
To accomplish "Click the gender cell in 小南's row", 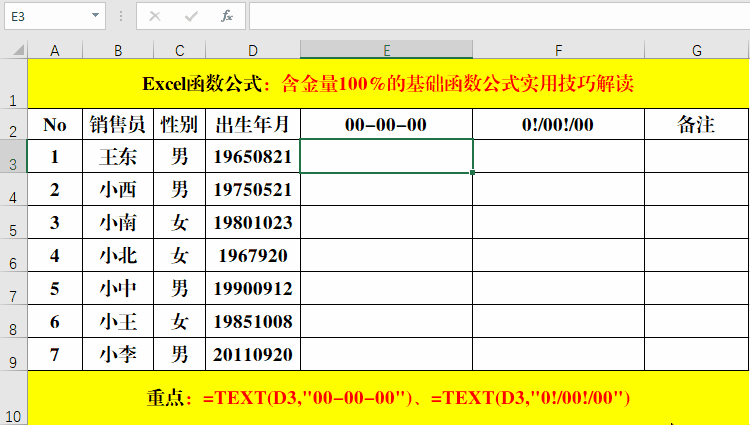I will [179, 222].
